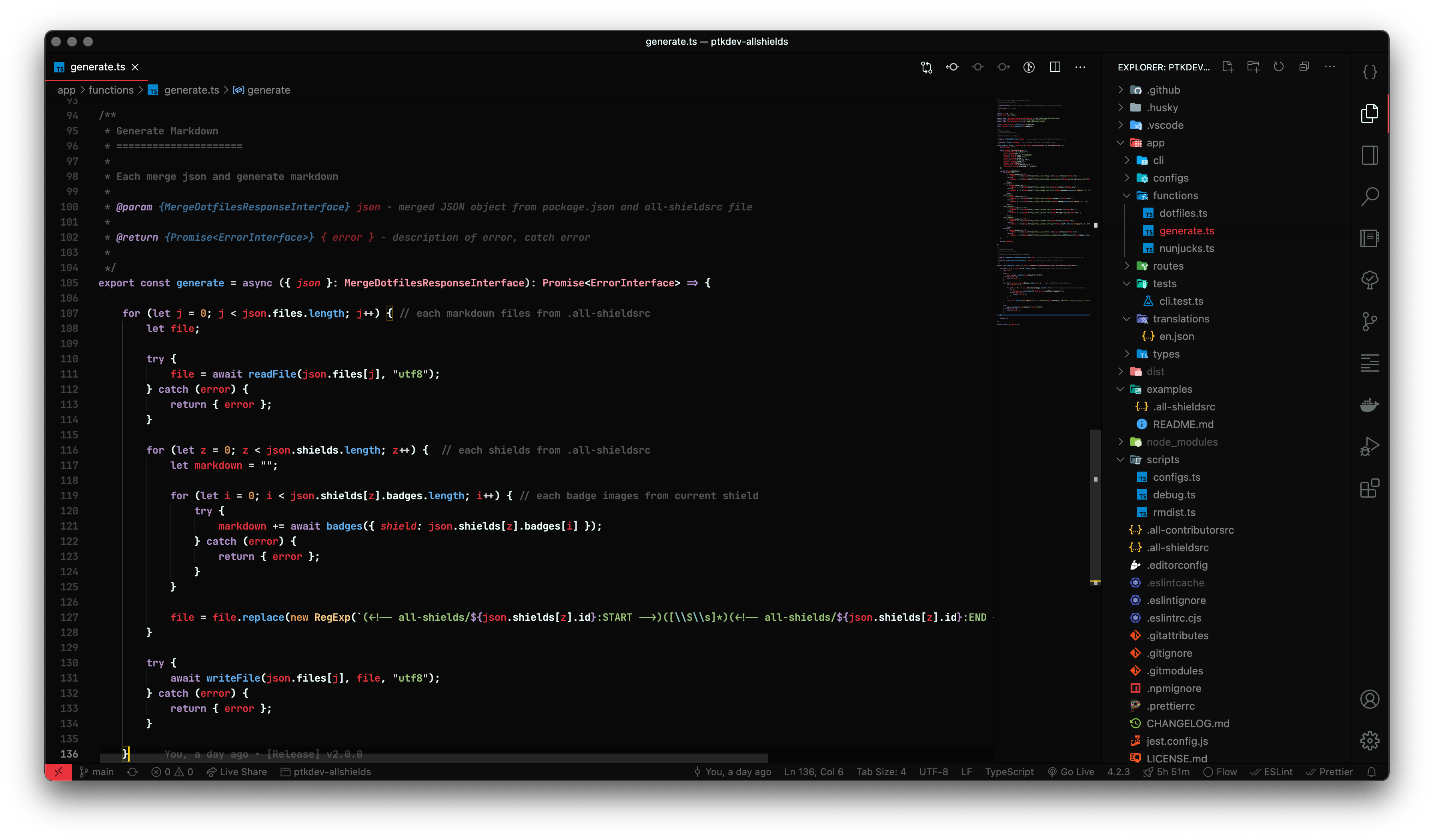Open the Search view in activity bar
This screenshot has width=1434, height=840.
[x=1369, y=197]
